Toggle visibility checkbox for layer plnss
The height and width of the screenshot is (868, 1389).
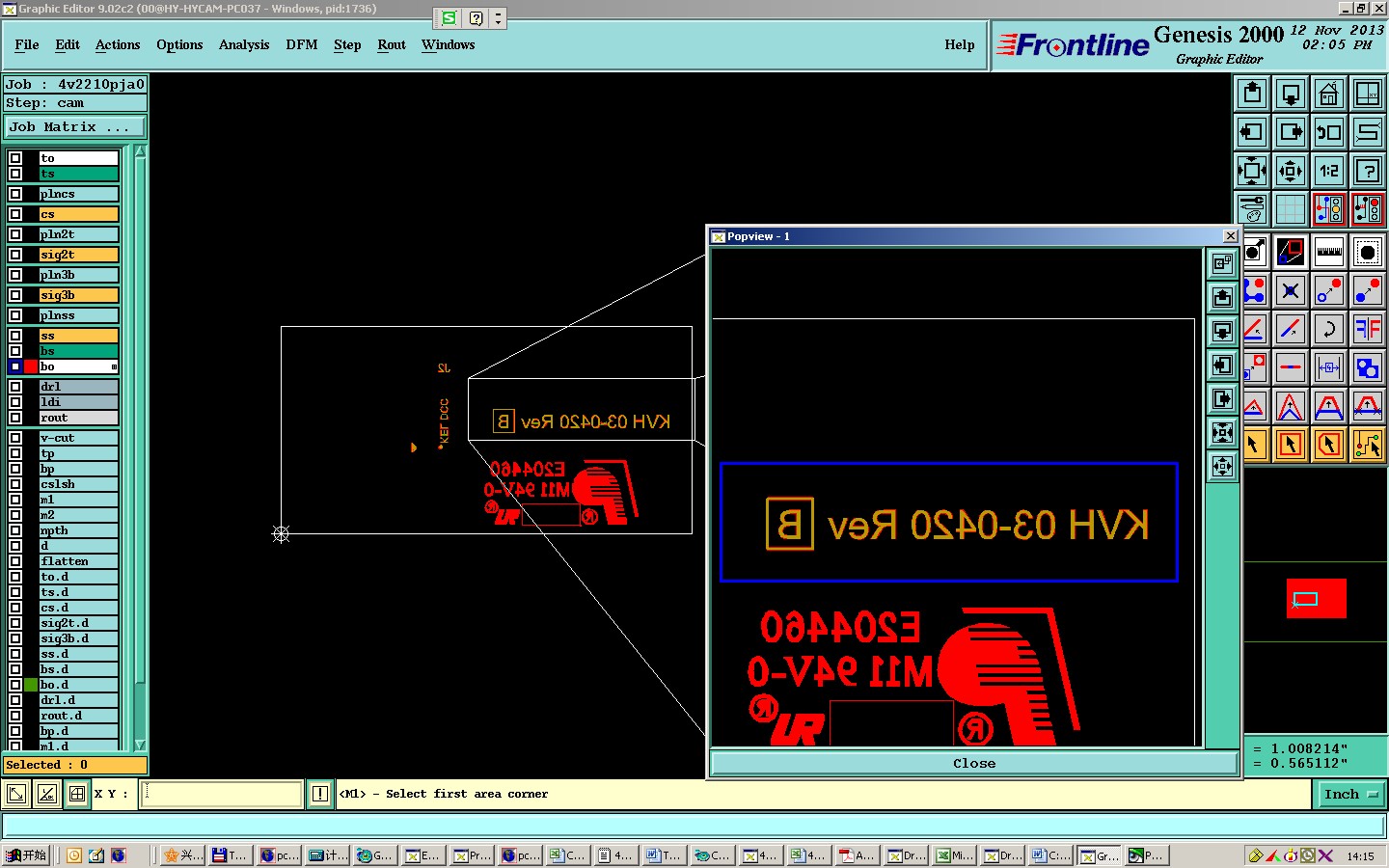pos(15,315)
